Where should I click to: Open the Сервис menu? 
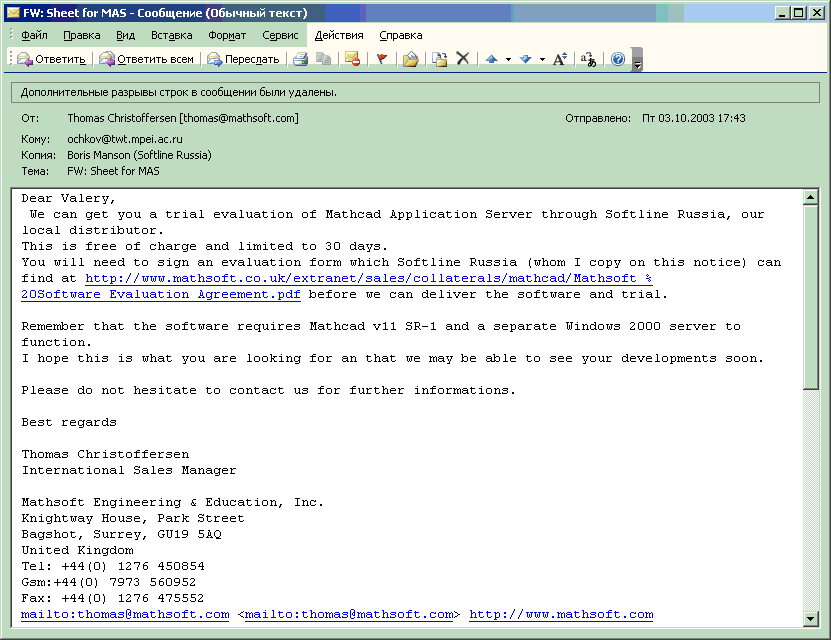280,35
